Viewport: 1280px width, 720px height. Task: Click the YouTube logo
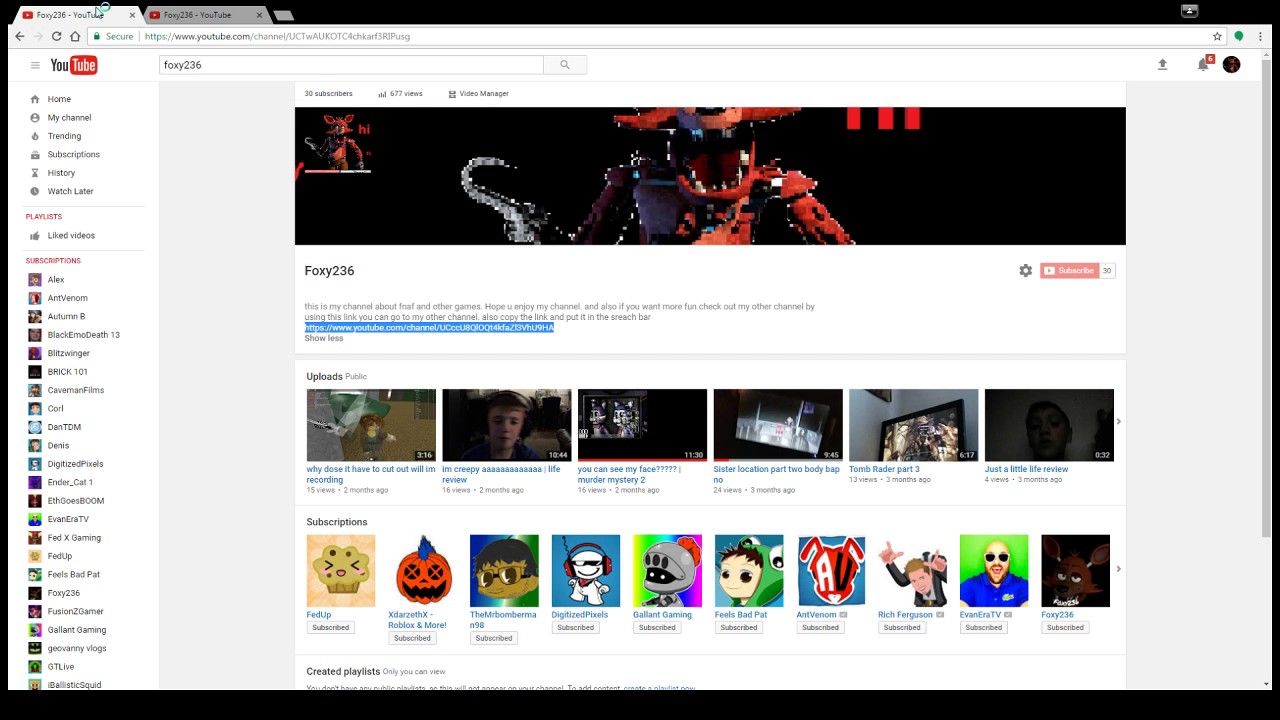point(74,65)
